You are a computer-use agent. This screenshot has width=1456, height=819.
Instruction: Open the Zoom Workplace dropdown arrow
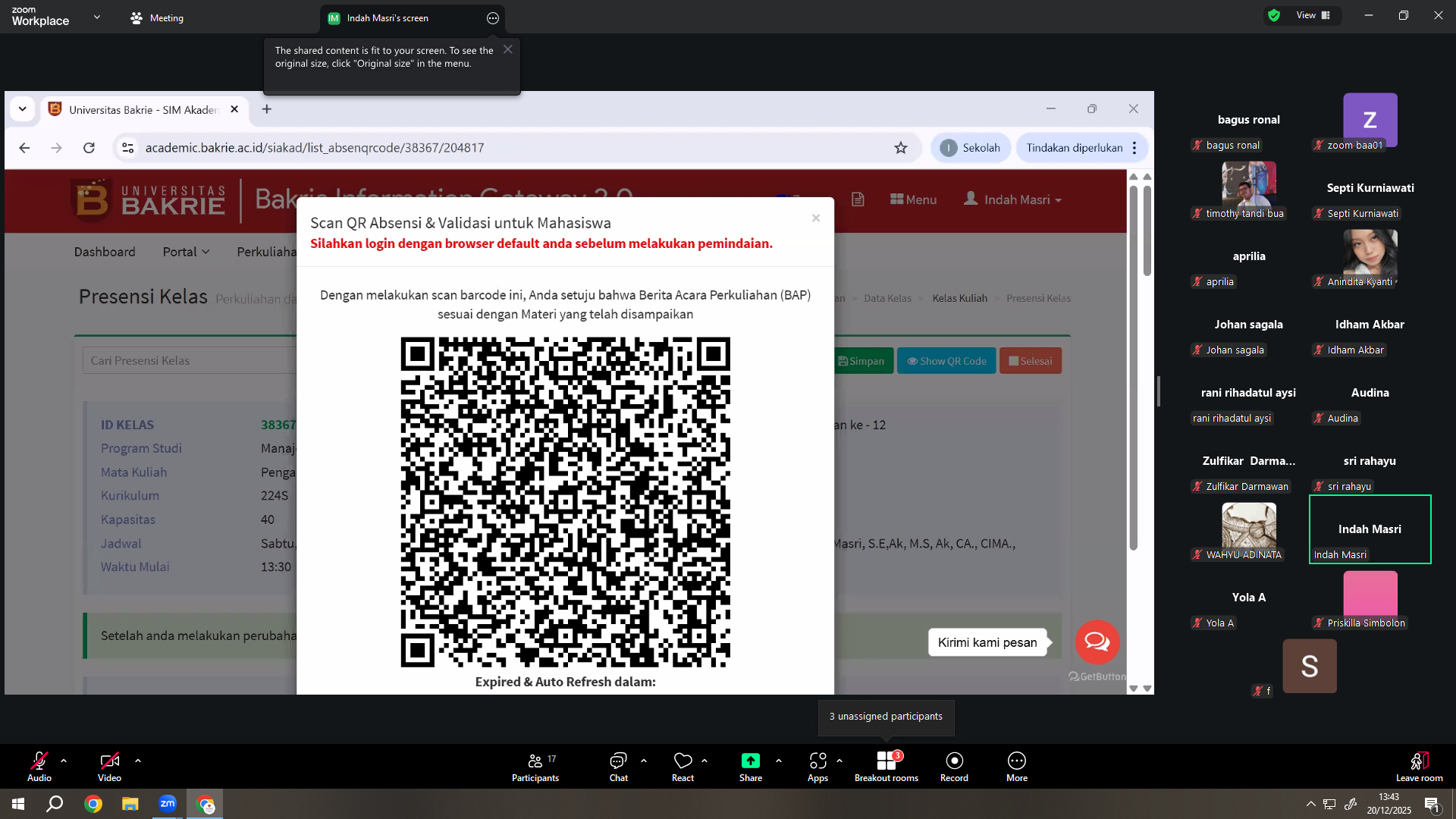click(97, 17)
